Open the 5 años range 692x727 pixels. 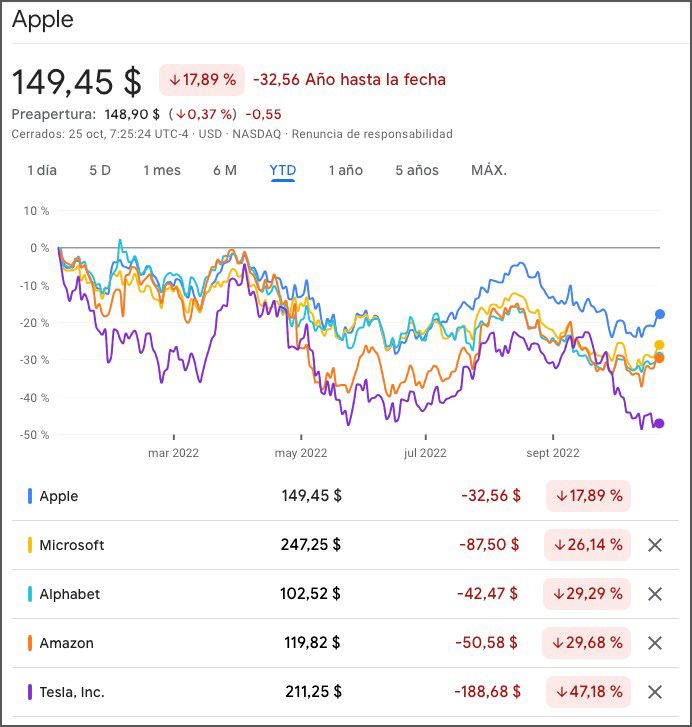point(417,170)
